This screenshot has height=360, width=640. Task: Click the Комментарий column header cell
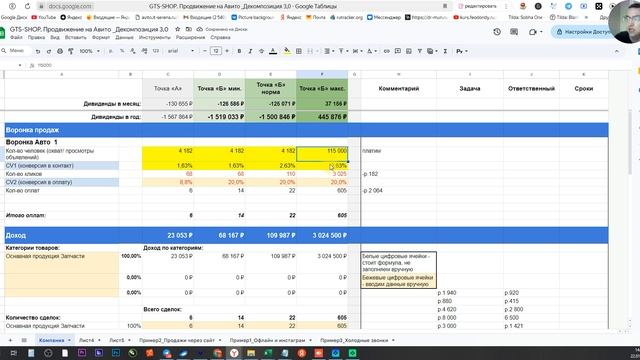coord(398,89)
